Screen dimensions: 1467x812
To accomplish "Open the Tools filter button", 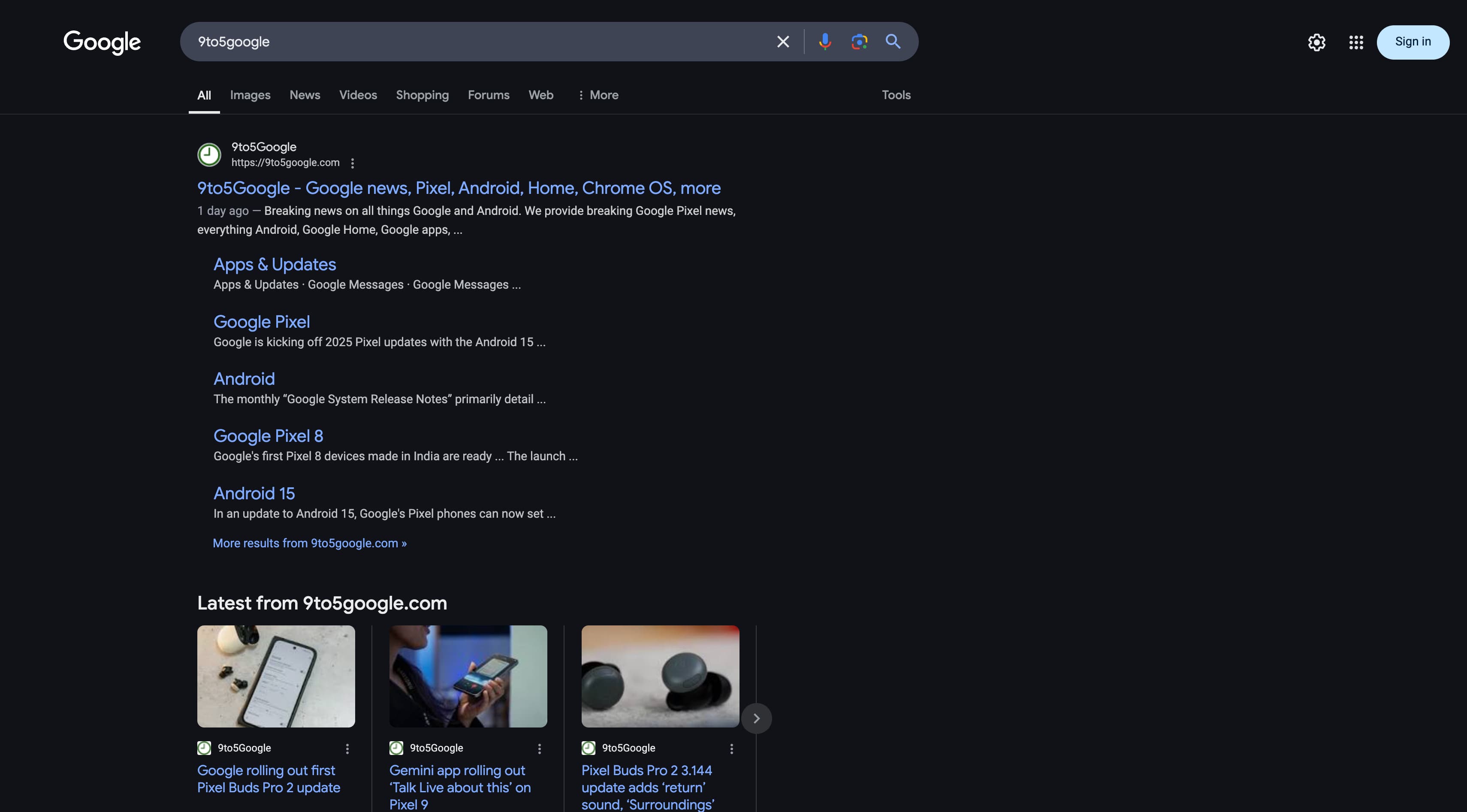I will coord(896,95).
